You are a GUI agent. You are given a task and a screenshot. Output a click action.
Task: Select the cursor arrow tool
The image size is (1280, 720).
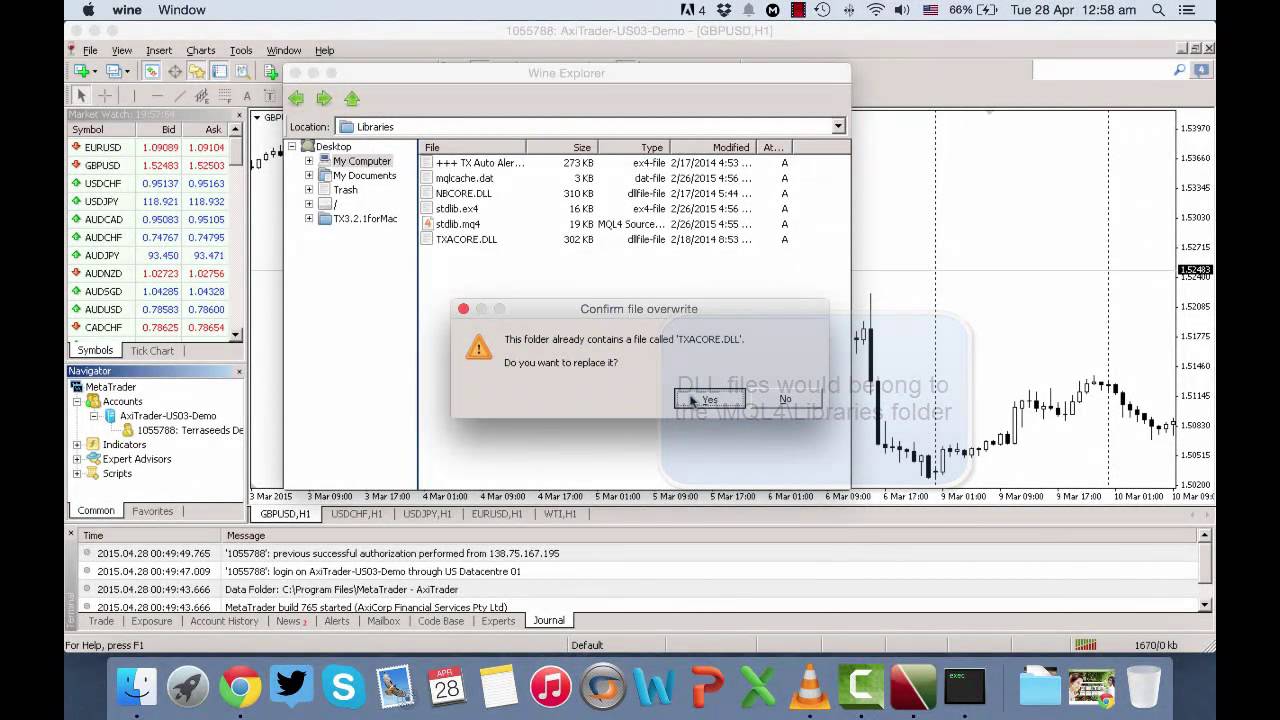[x=81, y=96]
